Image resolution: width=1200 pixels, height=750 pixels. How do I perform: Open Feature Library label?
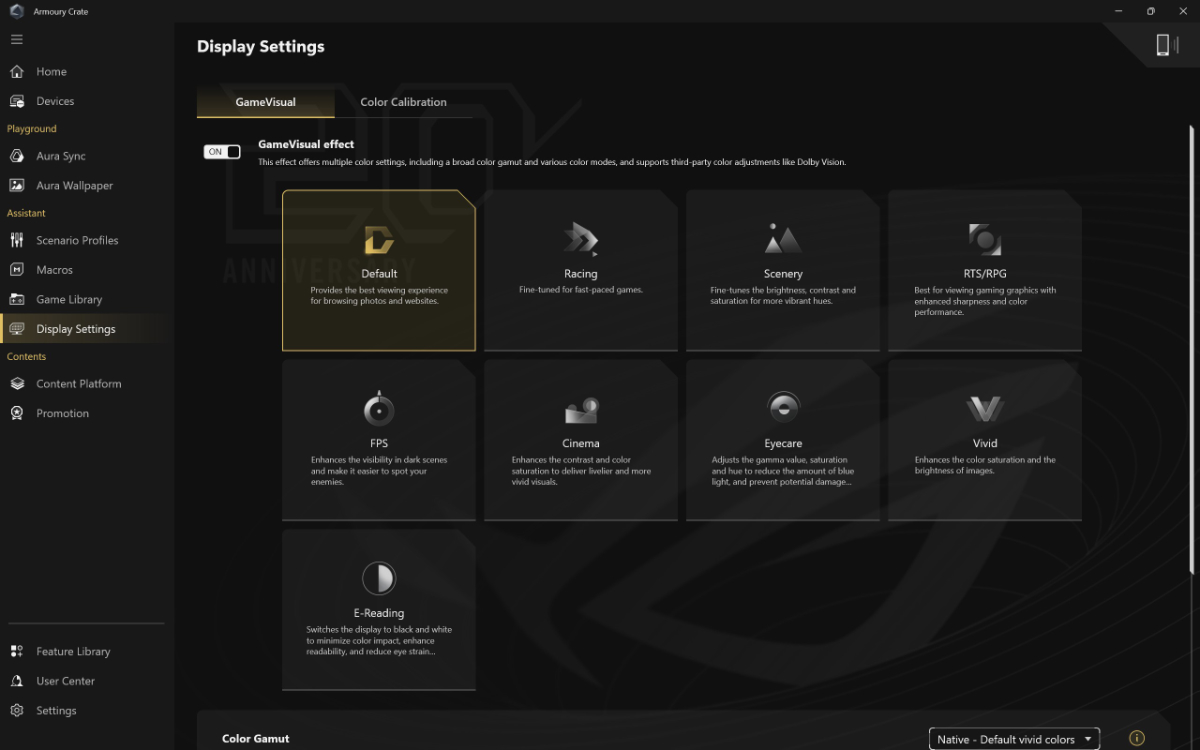pos(73,652)
